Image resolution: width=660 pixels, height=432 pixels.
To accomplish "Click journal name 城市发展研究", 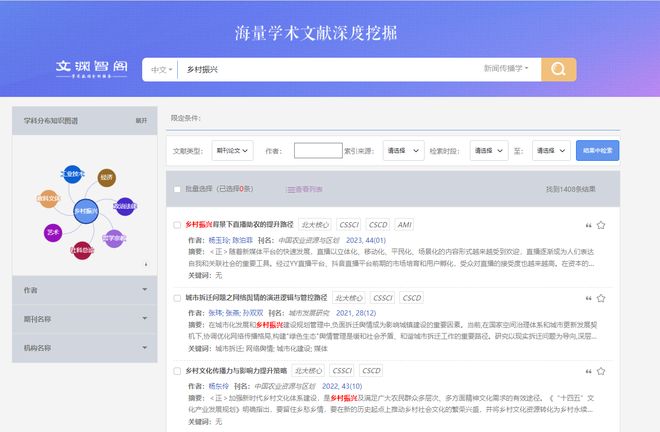I will coord(309,313).
